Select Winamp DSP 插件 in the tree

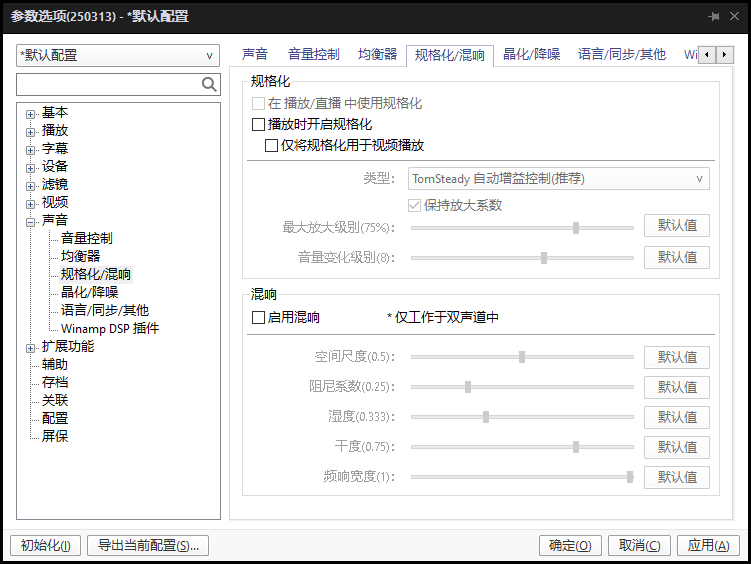click(x=110, y=328)
